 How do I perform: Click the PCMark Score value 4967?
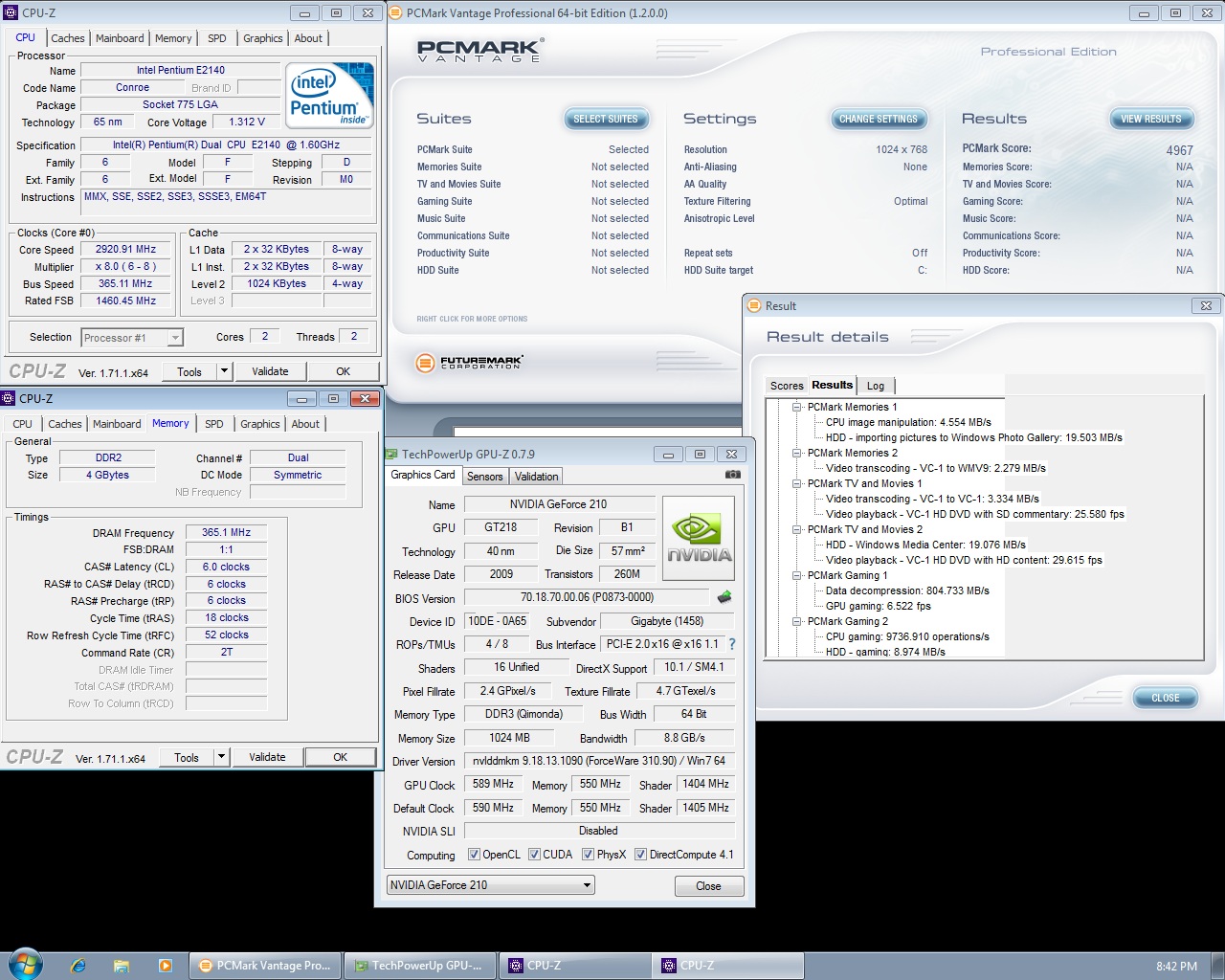coord(1179,150)
